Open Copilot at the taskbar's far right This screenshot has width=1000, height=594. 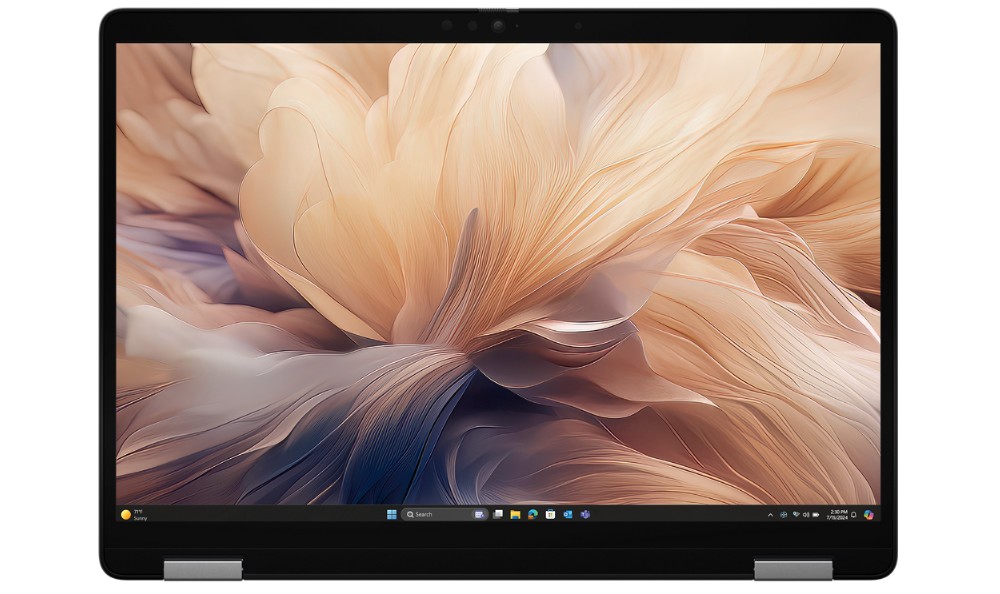(x=868, y=514)
